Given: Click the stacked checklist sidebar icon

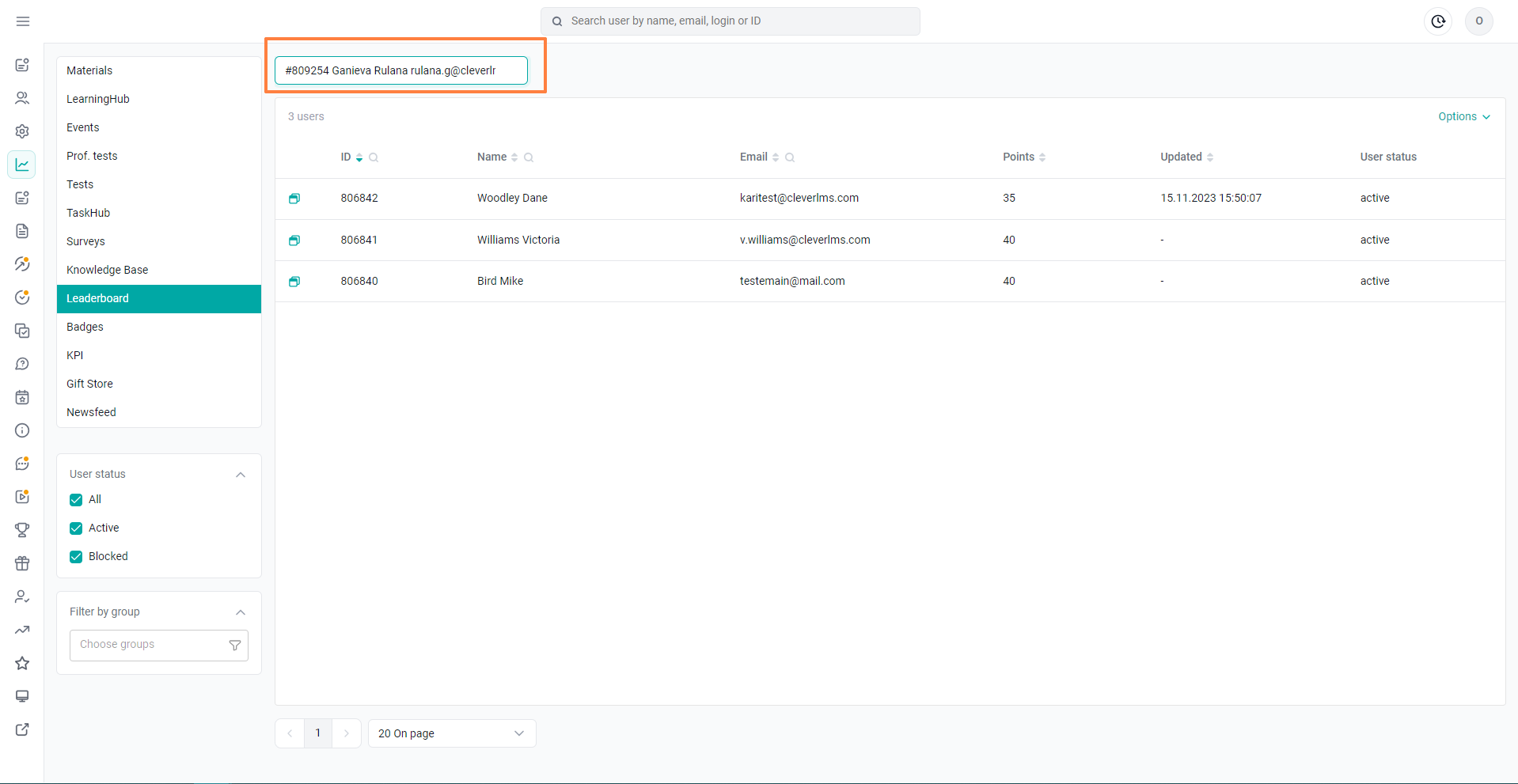Looking at the screenshot, I should tap(22, 331).
